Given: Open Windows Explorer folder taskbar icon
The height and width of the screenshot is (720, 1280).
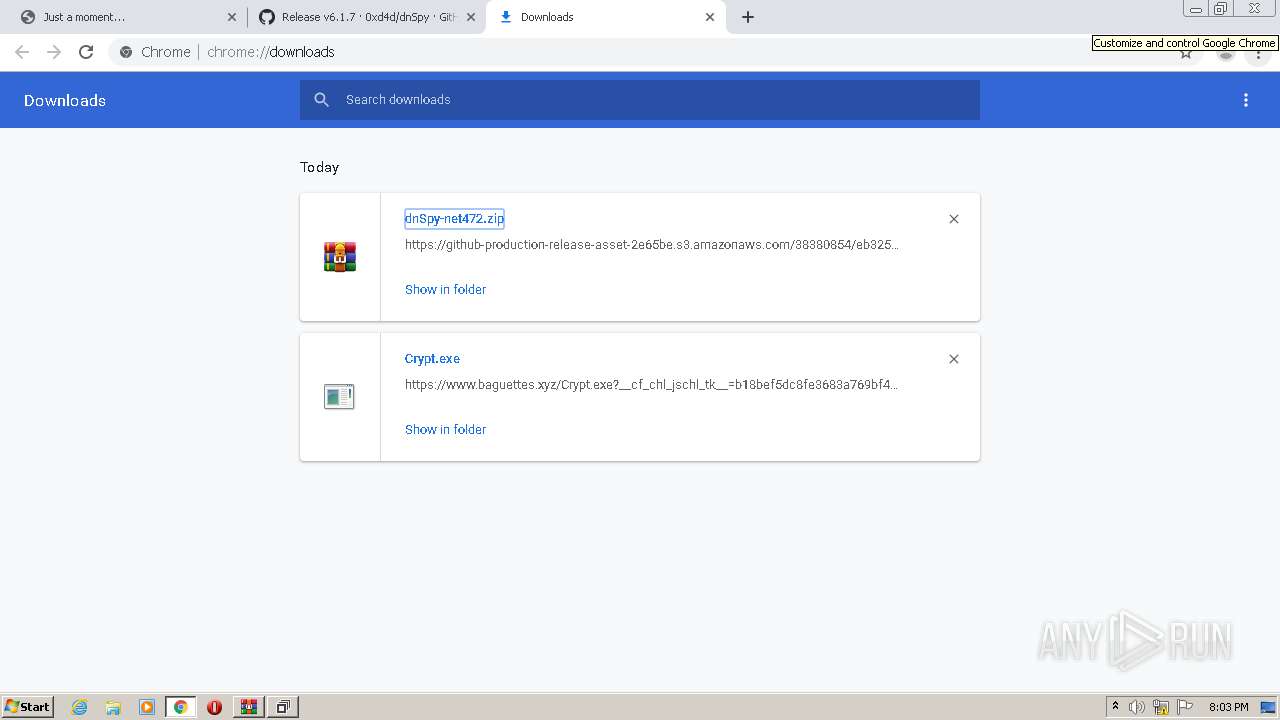Looking at the screenshot, I should 113,707.
